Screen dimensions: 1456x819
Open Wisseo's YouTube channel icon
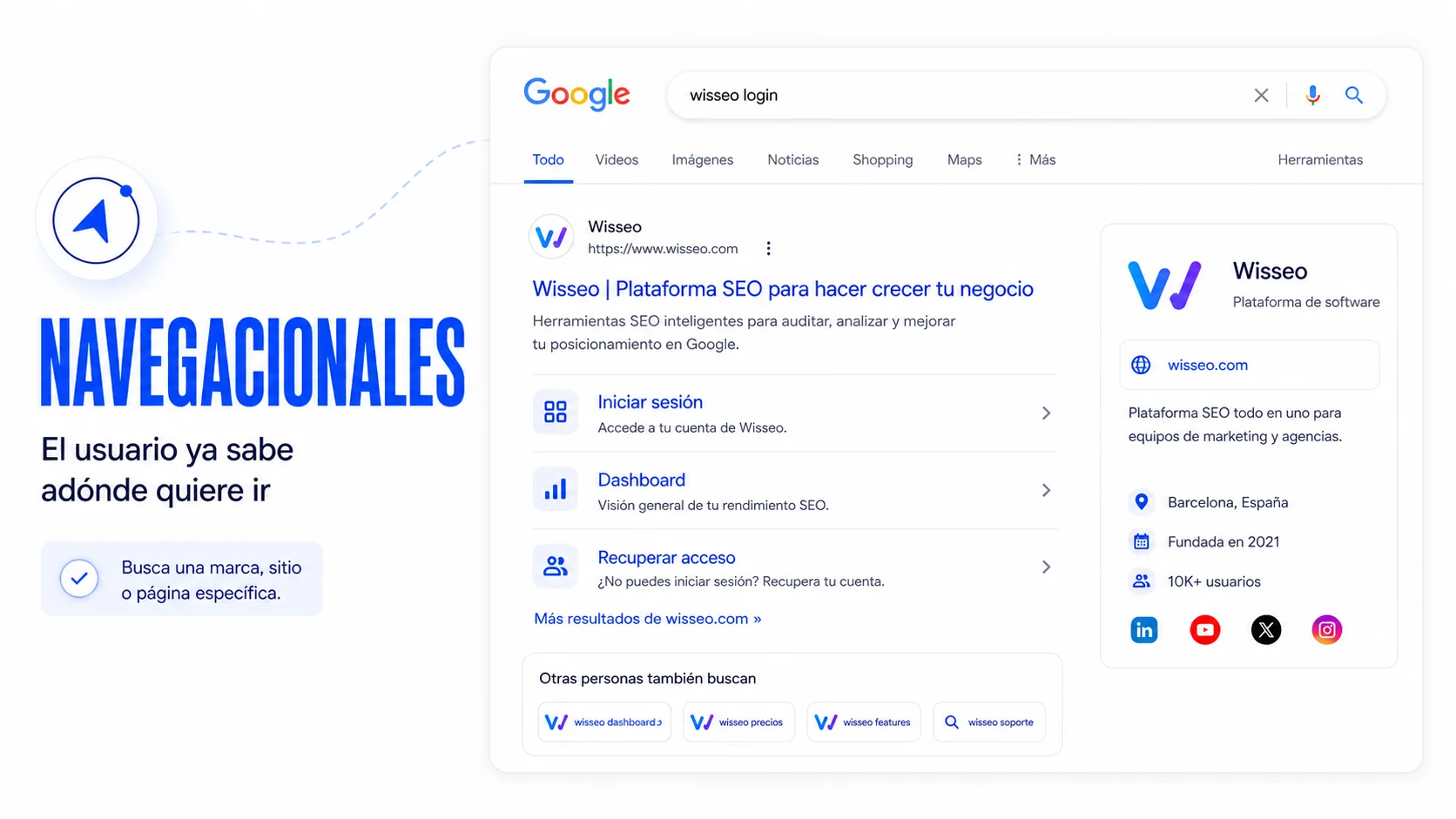tap(1205, 629)
